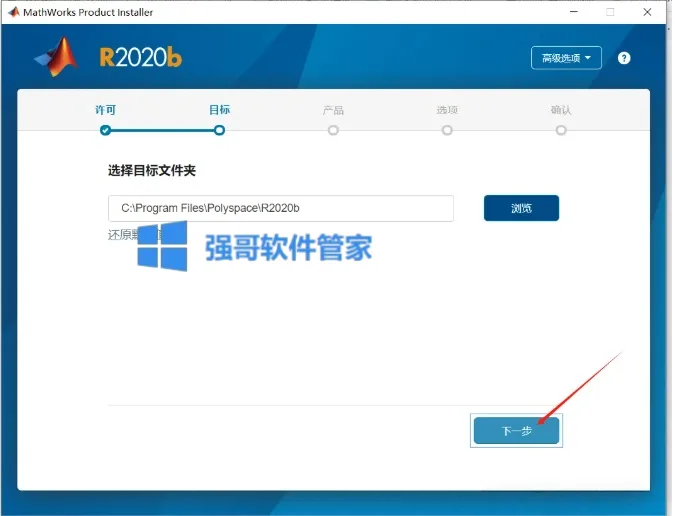Click the 选择目标文件夹 heading

tap(152, 171)
